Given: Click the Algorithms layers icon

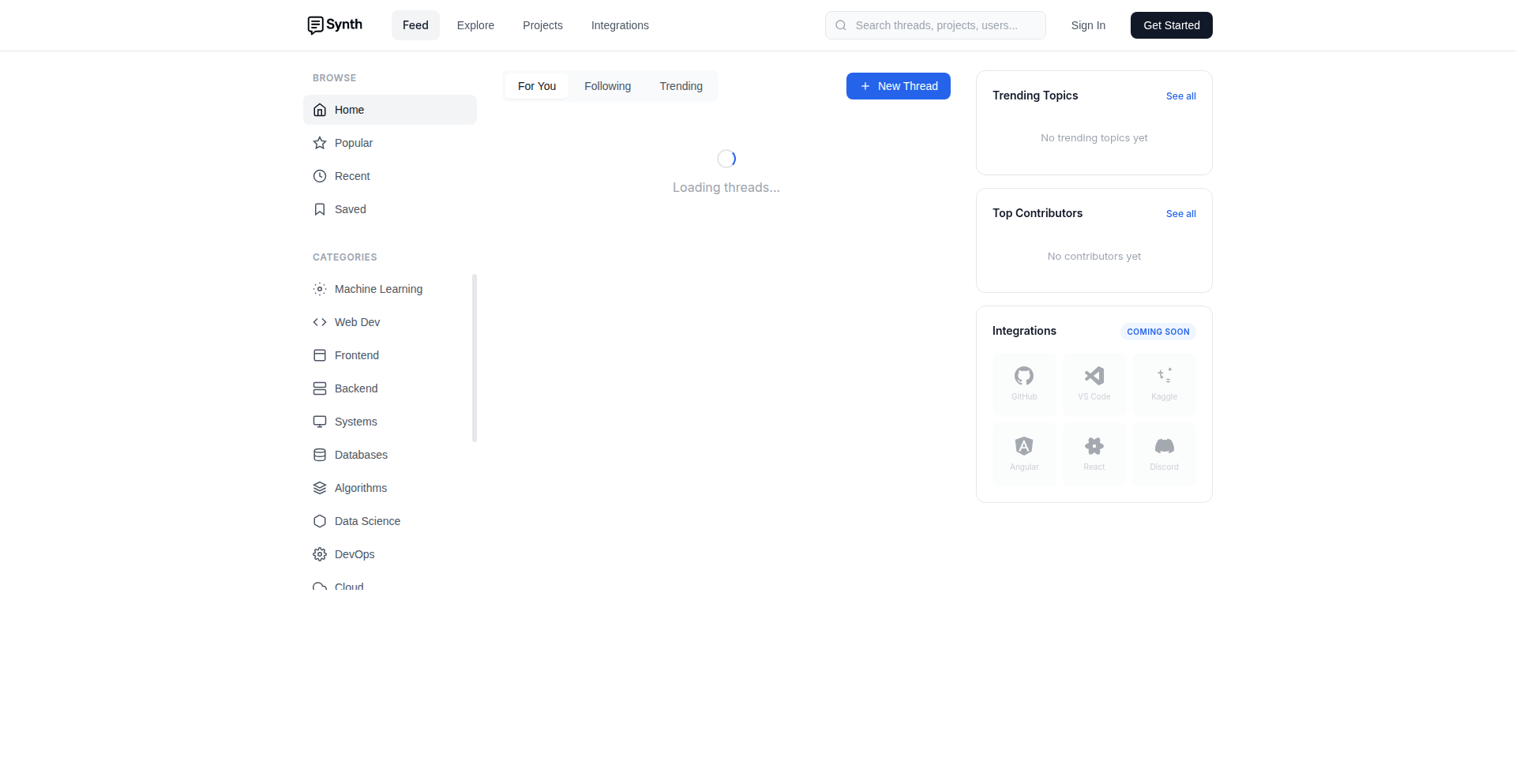Looking at the screenshot, I should pyautogui.click(x=320, y=488).
